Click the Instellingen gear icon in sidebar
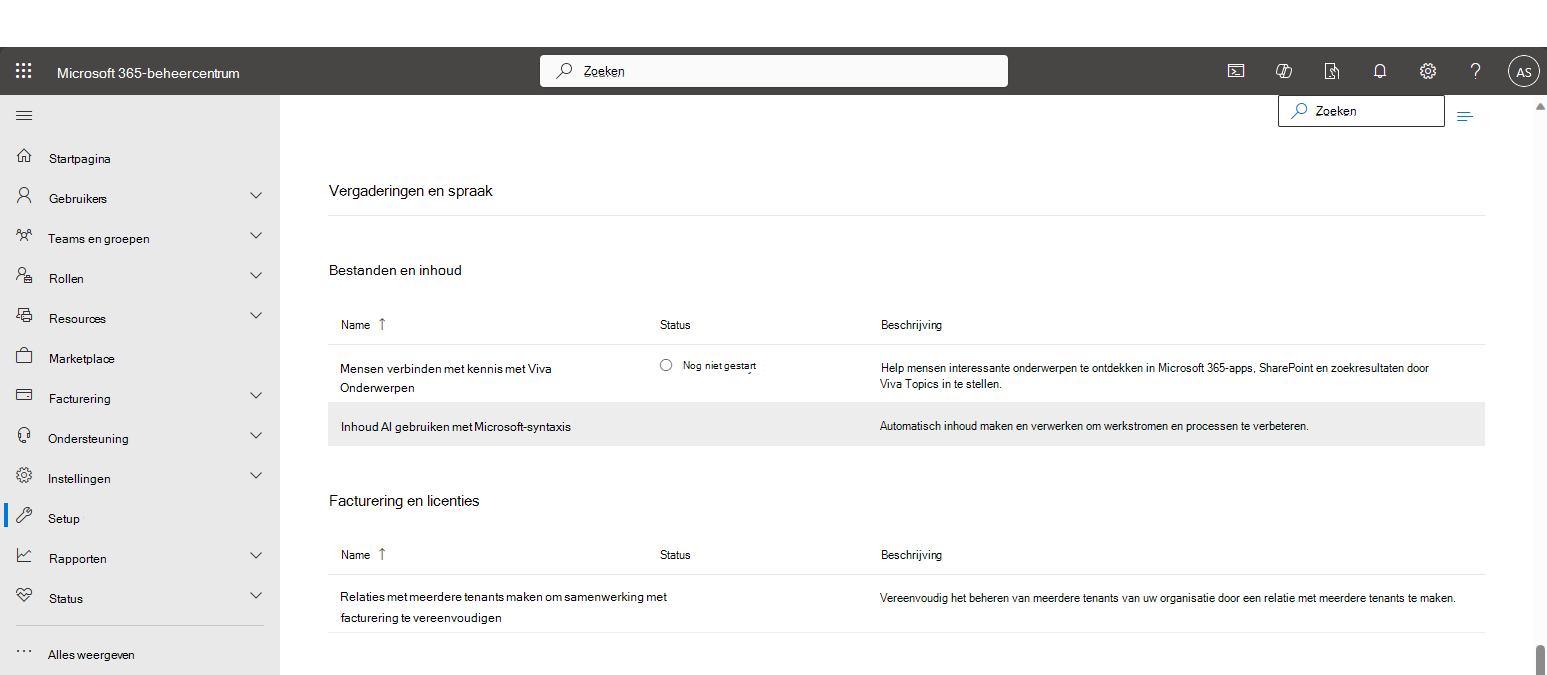Screen dimensions: 1547x675 [x=25, y=477]
